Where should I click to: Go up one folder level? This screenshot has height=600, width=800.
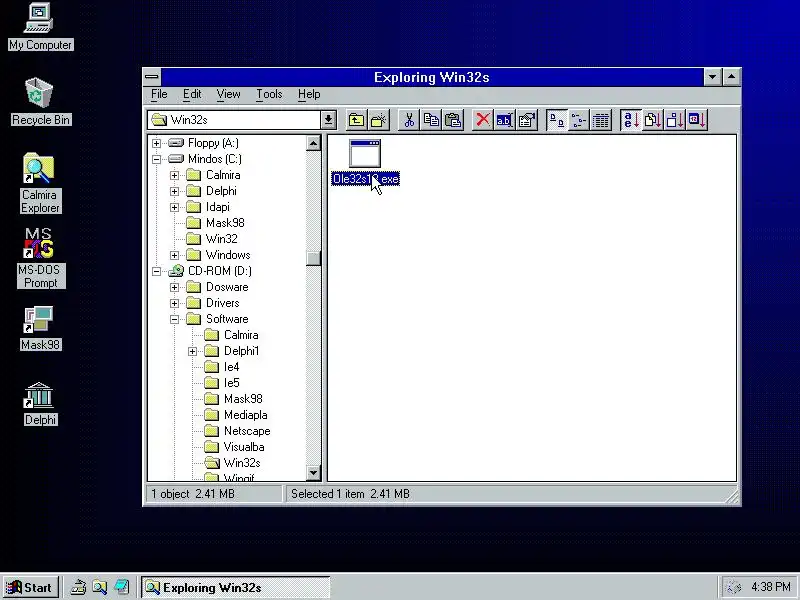coord(356,120)
